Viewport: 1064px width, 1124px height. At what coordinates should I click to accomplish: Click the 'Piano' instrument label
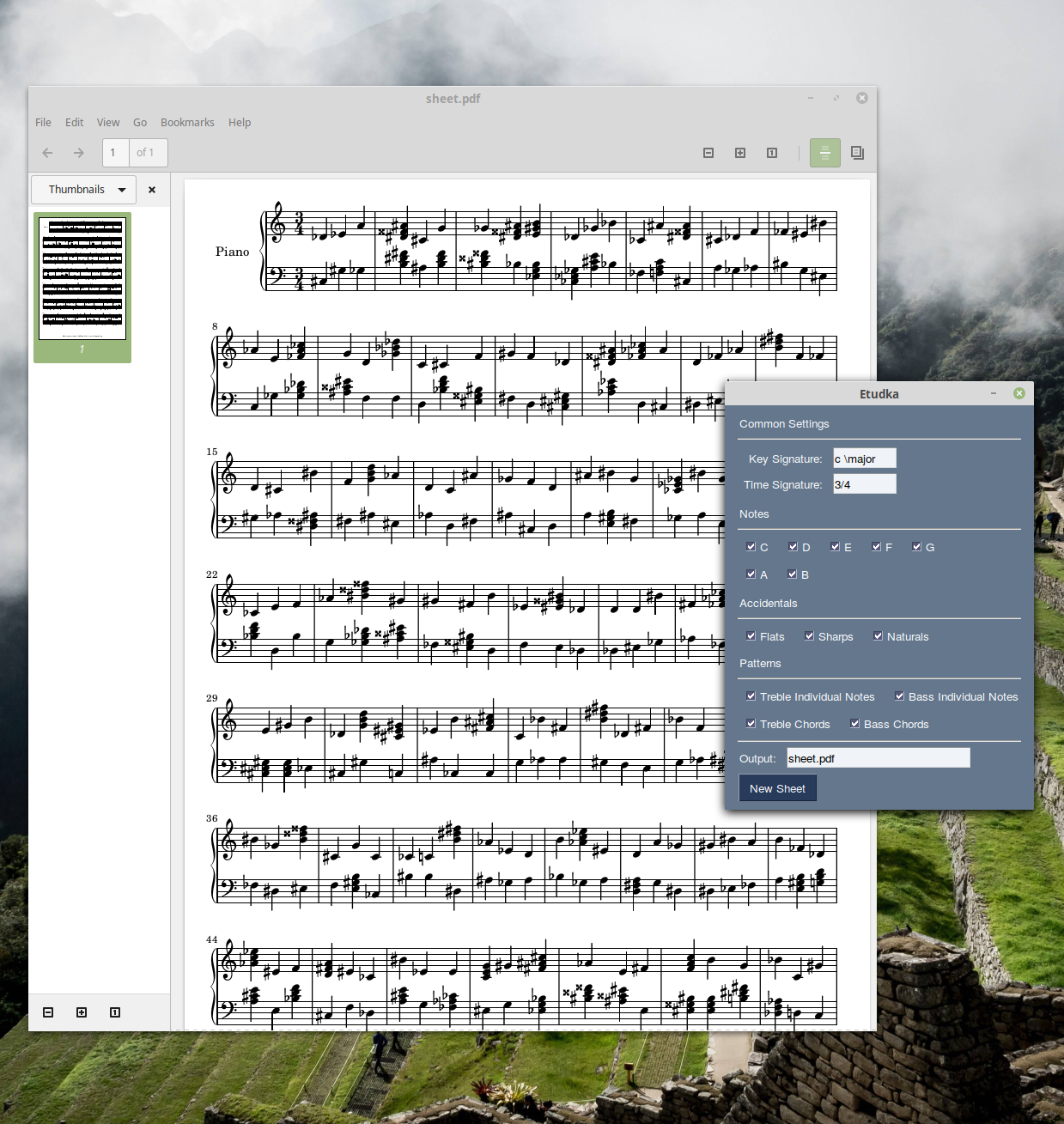(232, 252)
